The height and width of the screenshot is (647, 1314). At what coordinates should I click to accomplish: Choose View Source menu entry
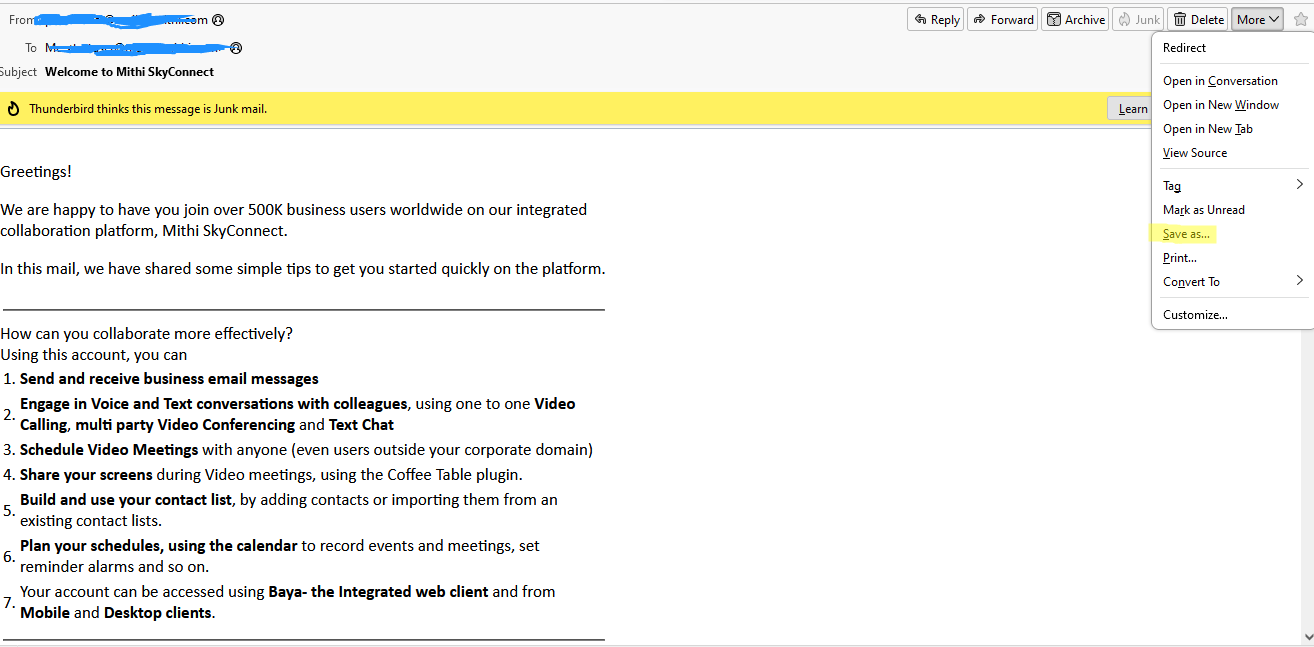(x=1231, y=153)
